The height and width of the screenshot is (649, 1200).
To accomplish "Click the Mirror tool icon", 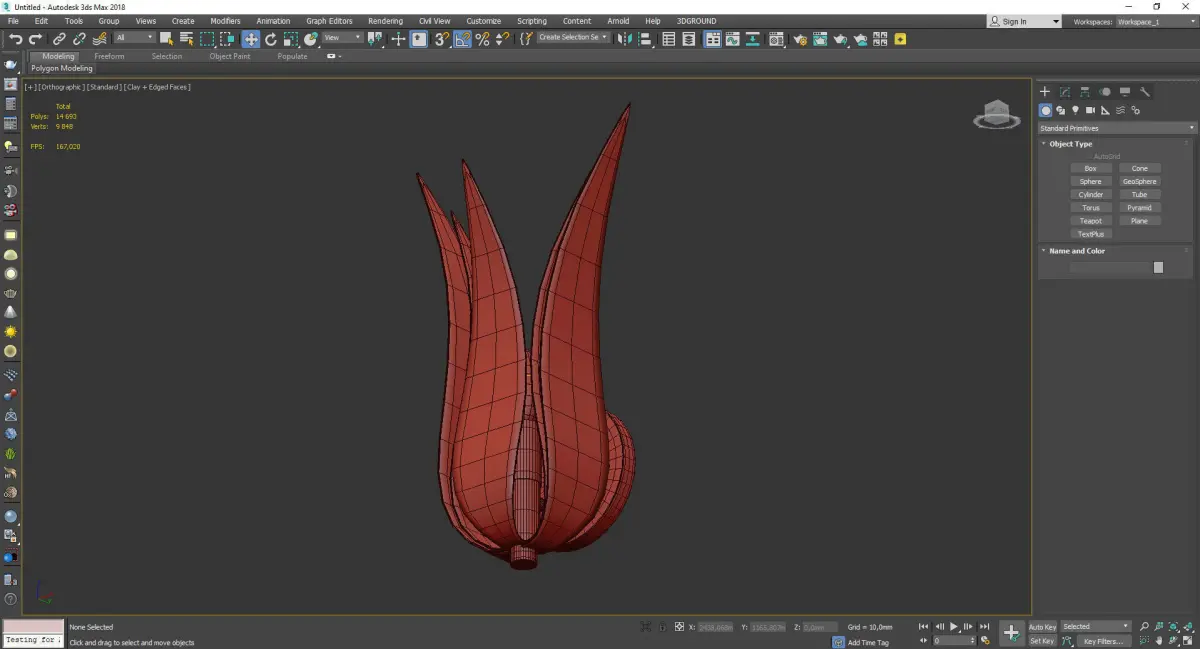I will 623,39.
